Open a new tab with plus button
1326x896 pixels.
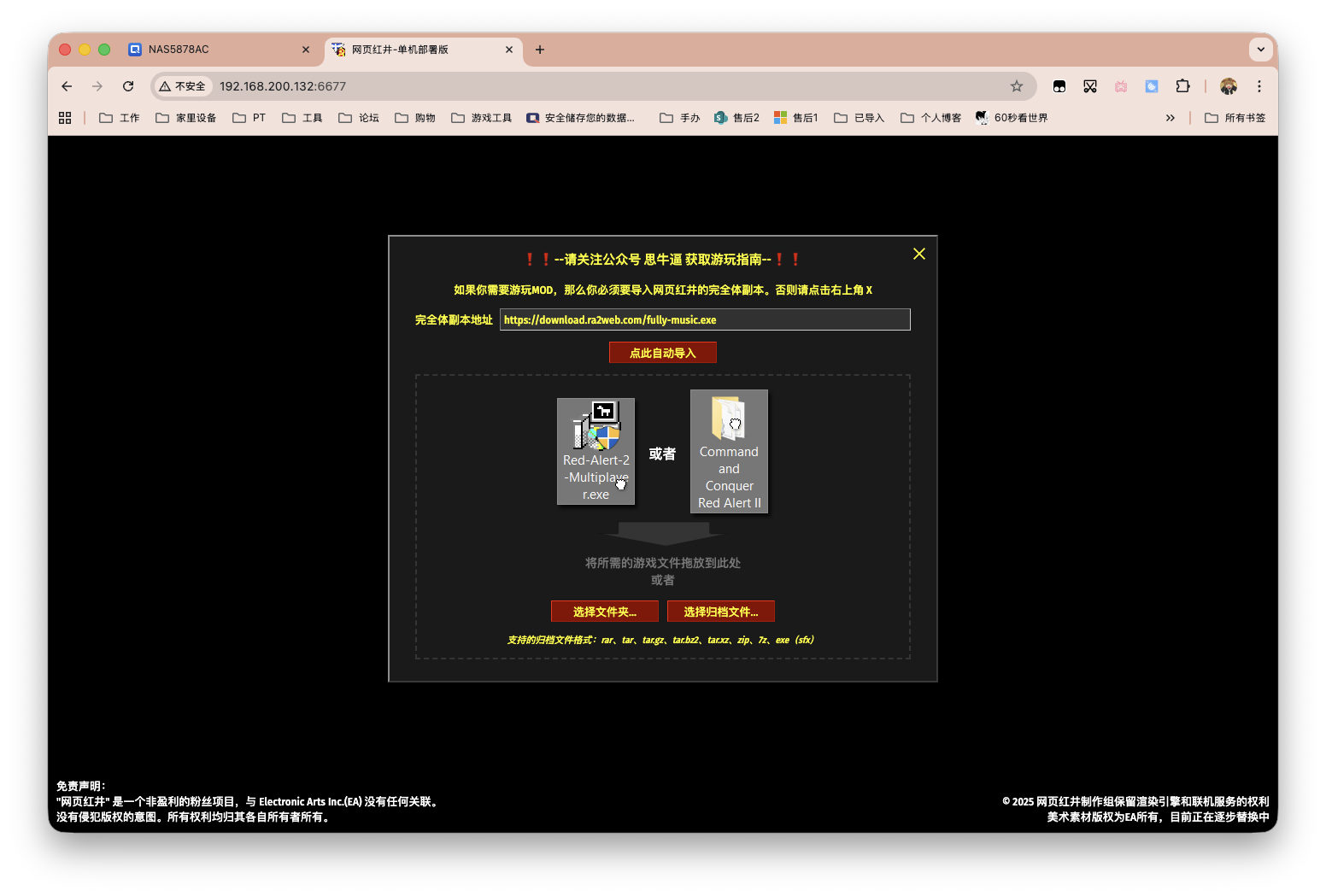click(540, 50)
